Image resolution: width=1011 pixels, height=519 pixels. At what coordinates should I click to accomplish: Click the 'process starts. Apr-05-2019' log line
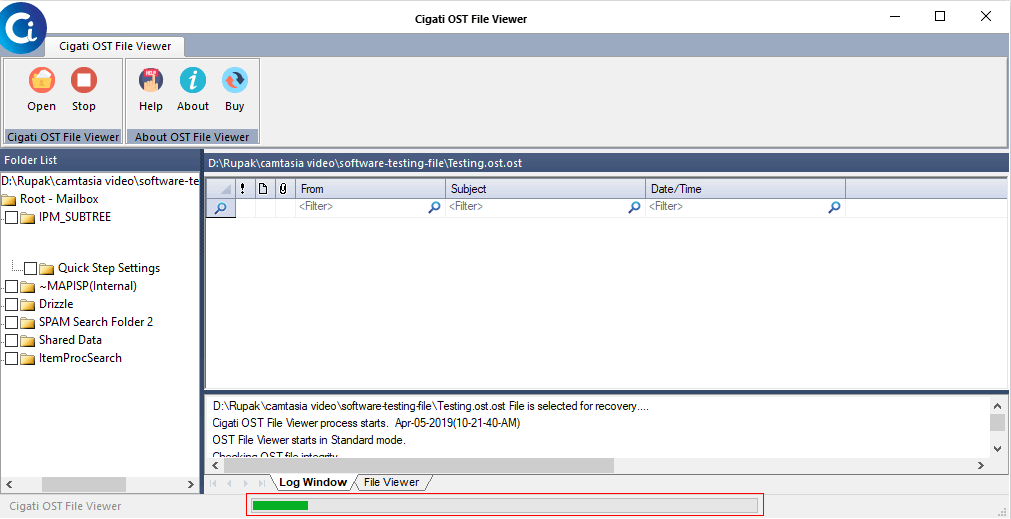(x=366, y=424)
